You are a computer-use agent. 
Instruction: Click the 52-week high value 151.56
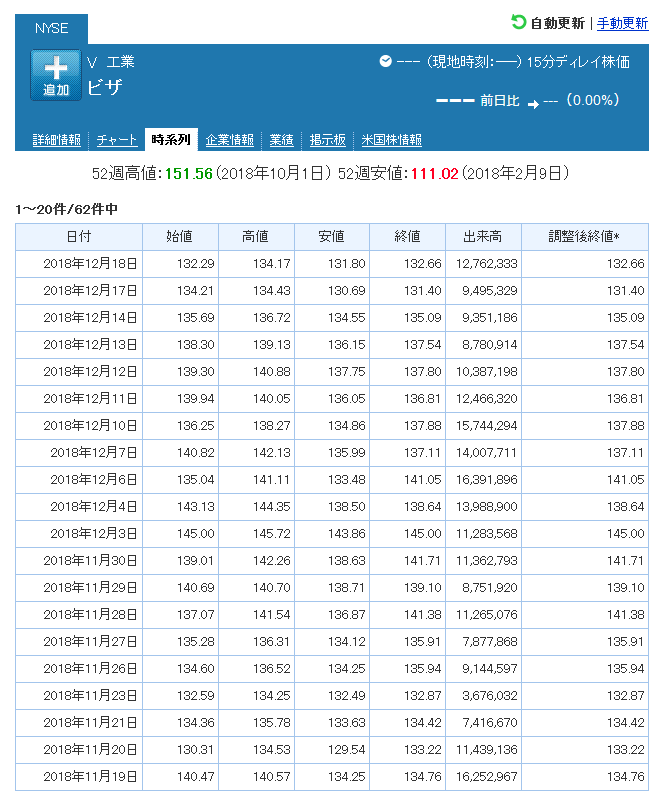[189, 174]
